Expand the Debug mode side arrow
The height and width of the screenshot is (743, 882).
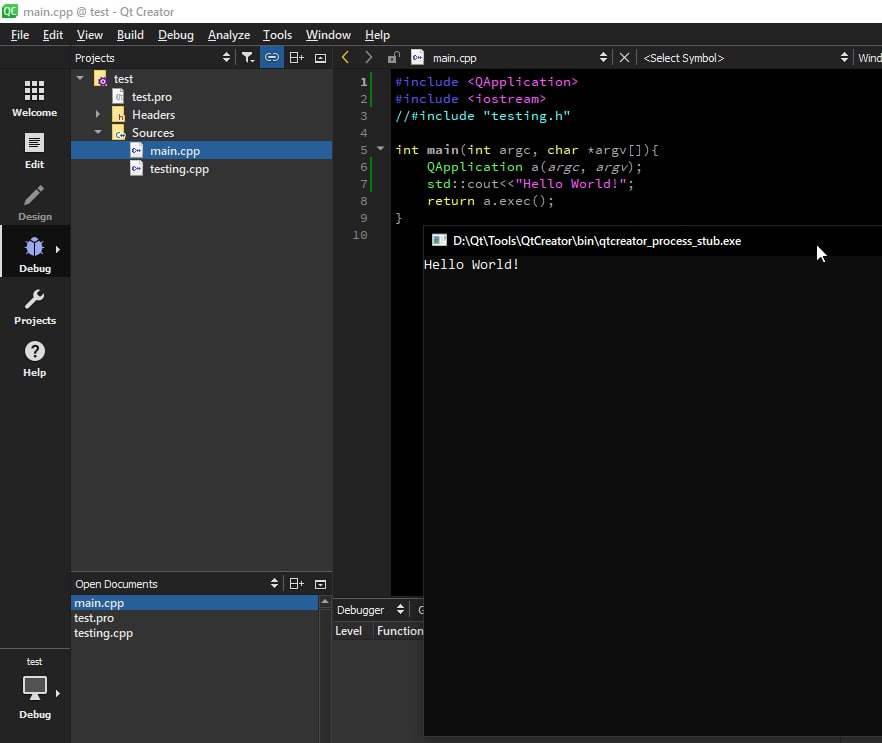click(x=57, y=249)
